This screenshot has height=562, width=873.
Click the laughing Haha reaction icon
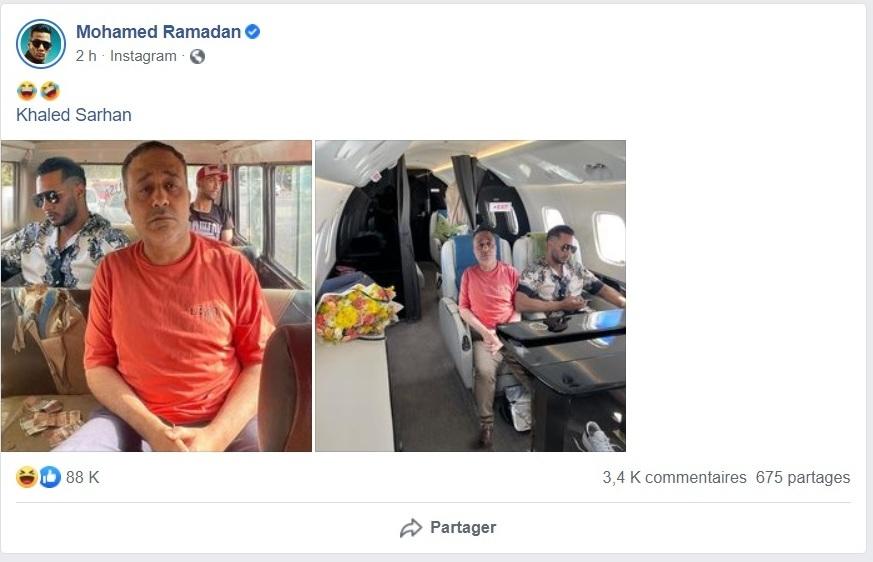27,477
